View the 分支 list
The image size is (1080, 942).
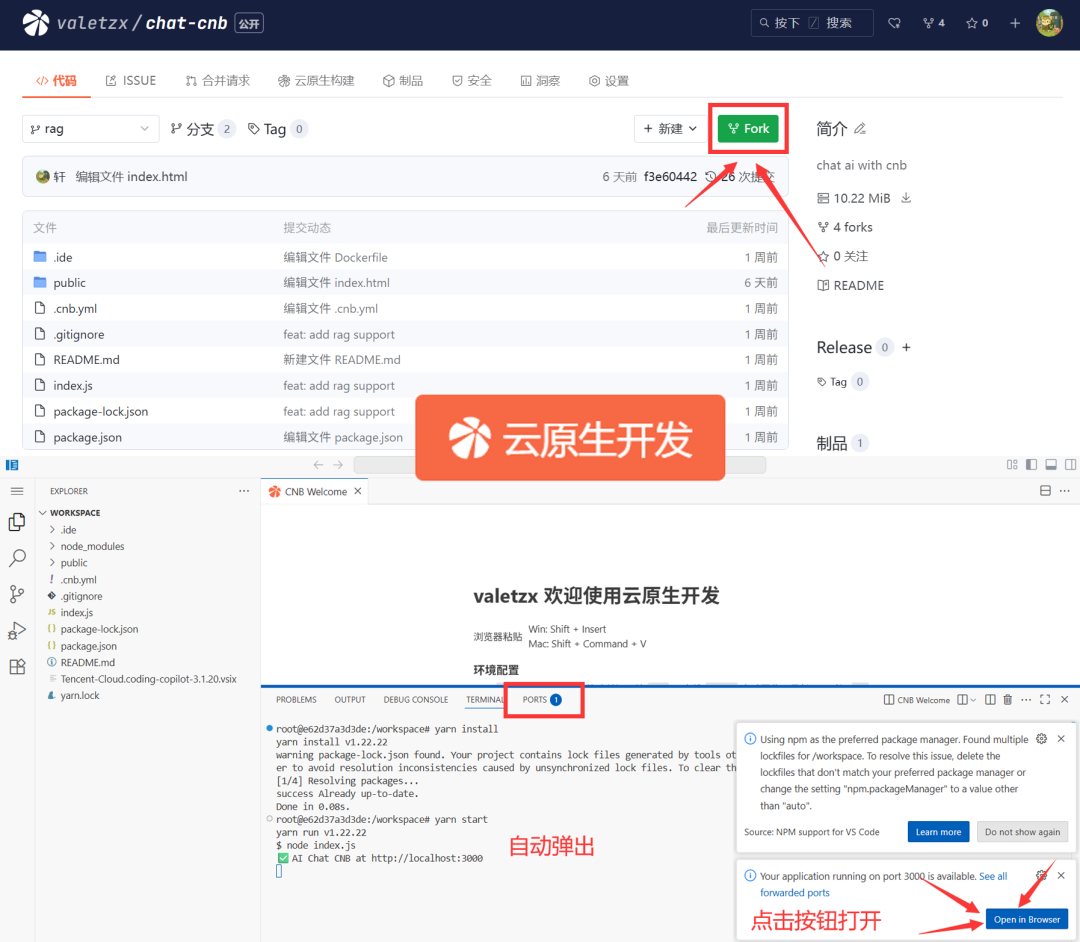[x=202, y=129]
